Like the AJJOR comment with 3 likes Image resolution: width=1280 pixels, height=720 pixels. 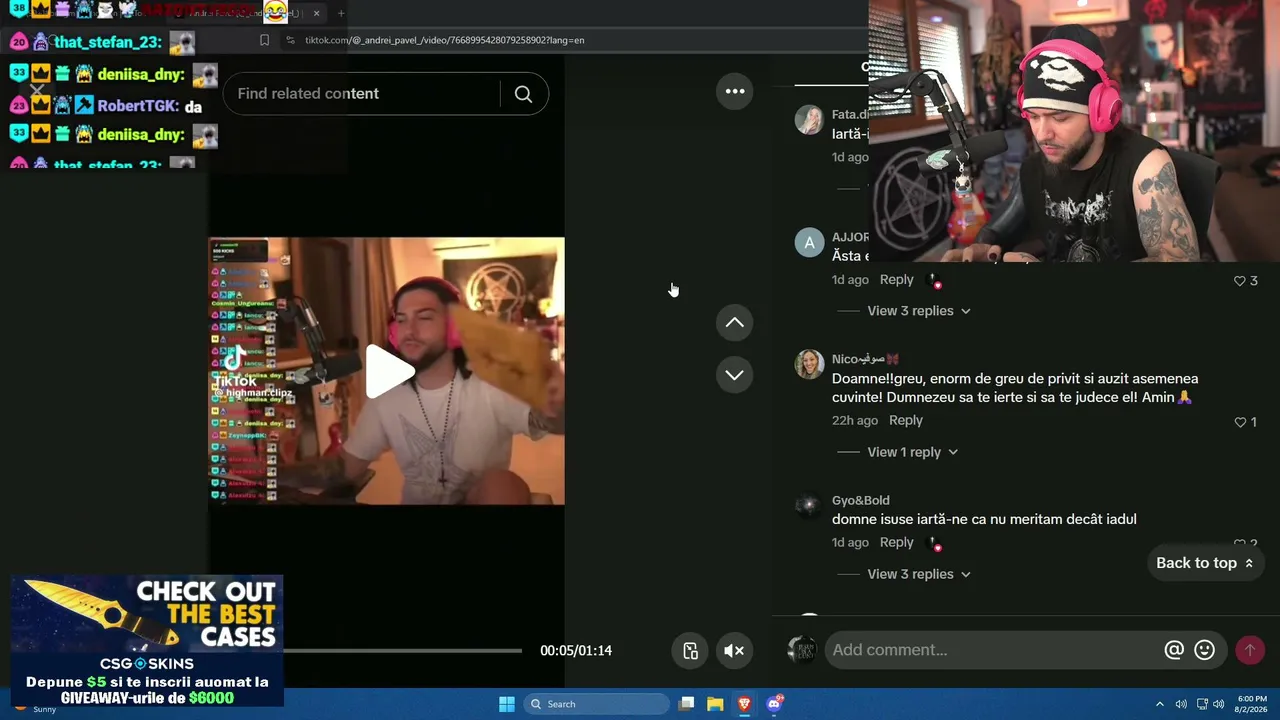(x=1240, y=281)
